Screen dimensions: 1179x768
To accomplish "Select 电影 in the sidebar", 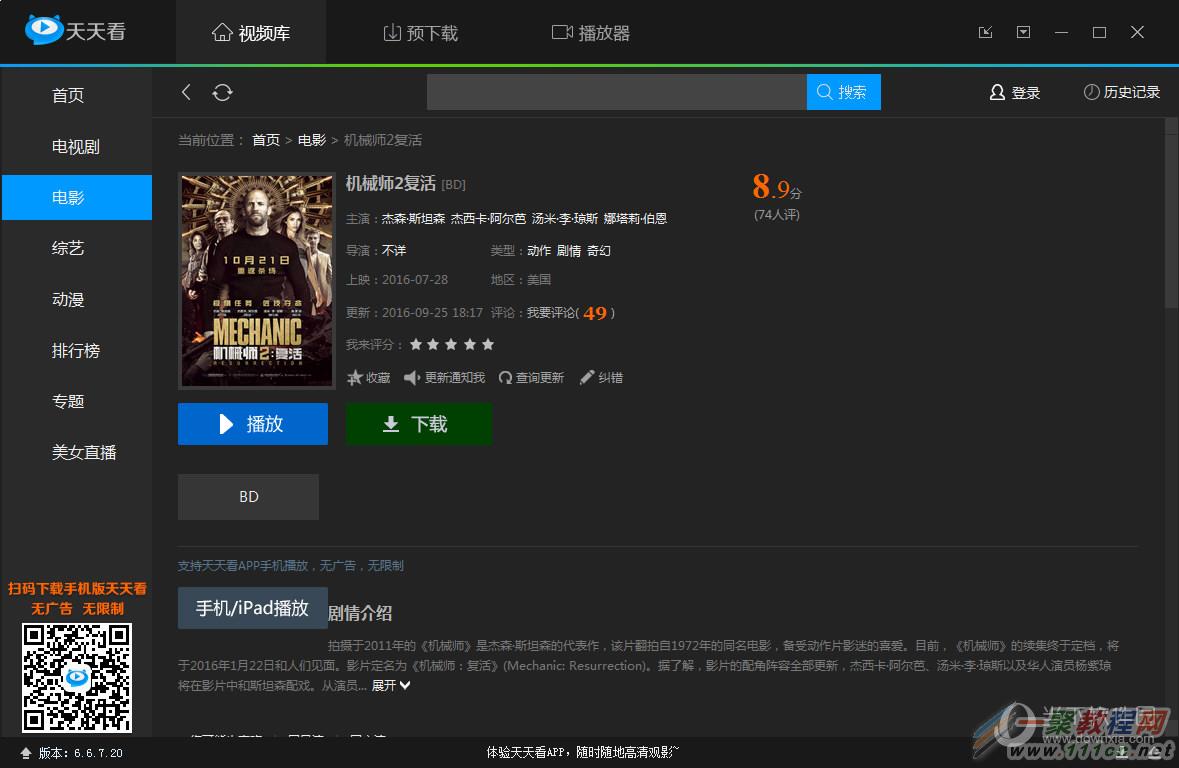I will [x=77, y=198].
